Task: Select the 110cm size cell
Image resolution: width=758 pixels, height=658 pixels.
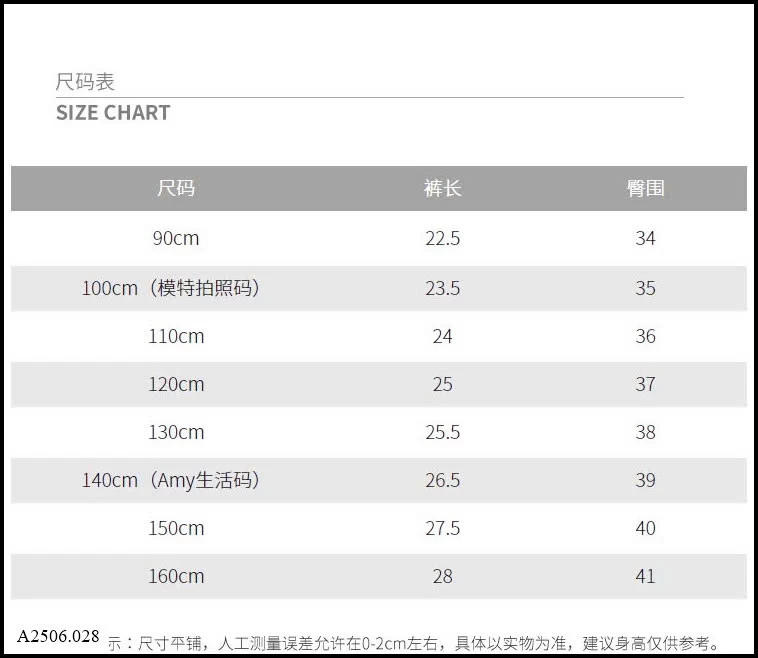Action: [176, 336]
